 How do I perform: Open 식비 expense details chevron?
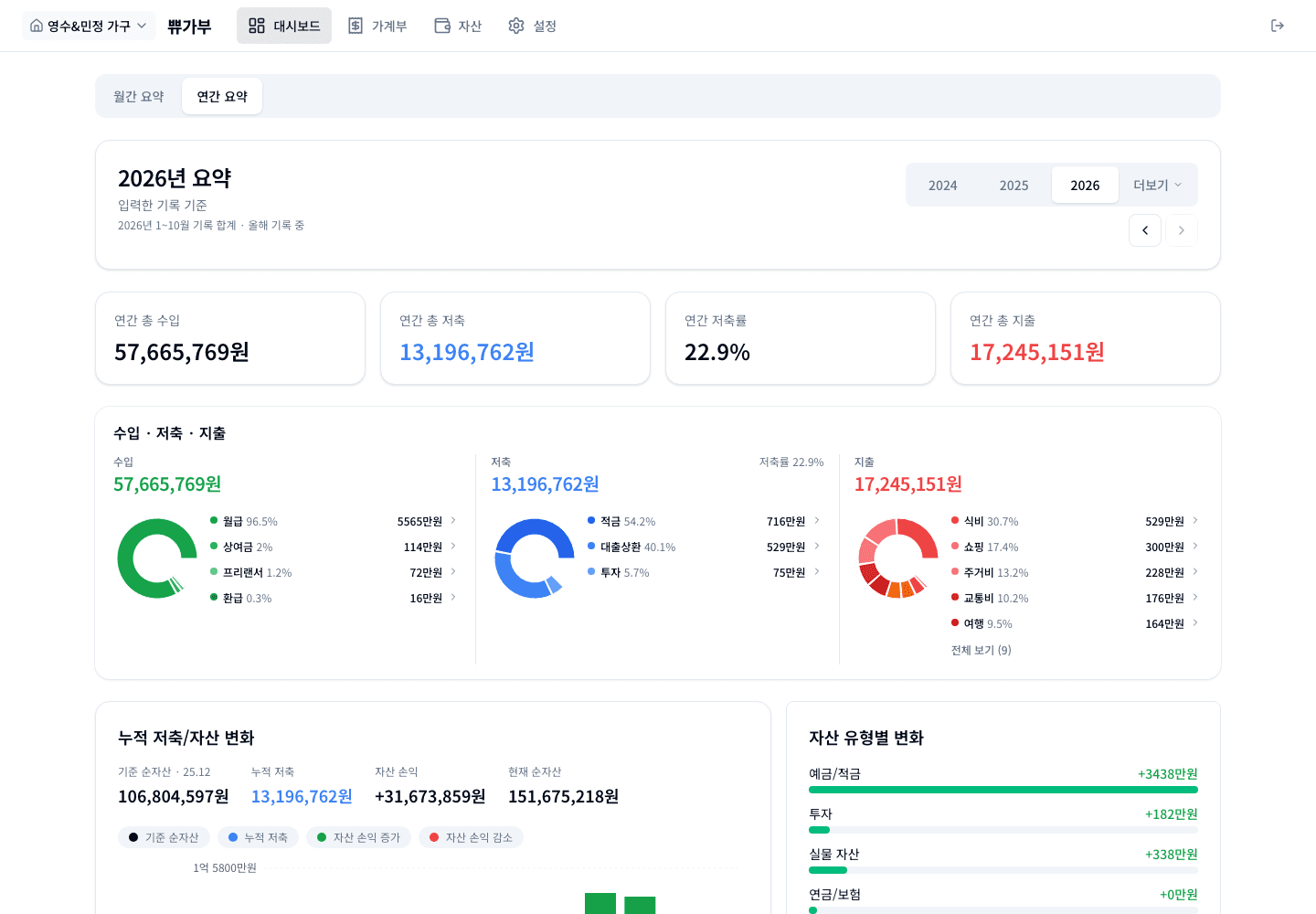click(x=1195, y=521)
